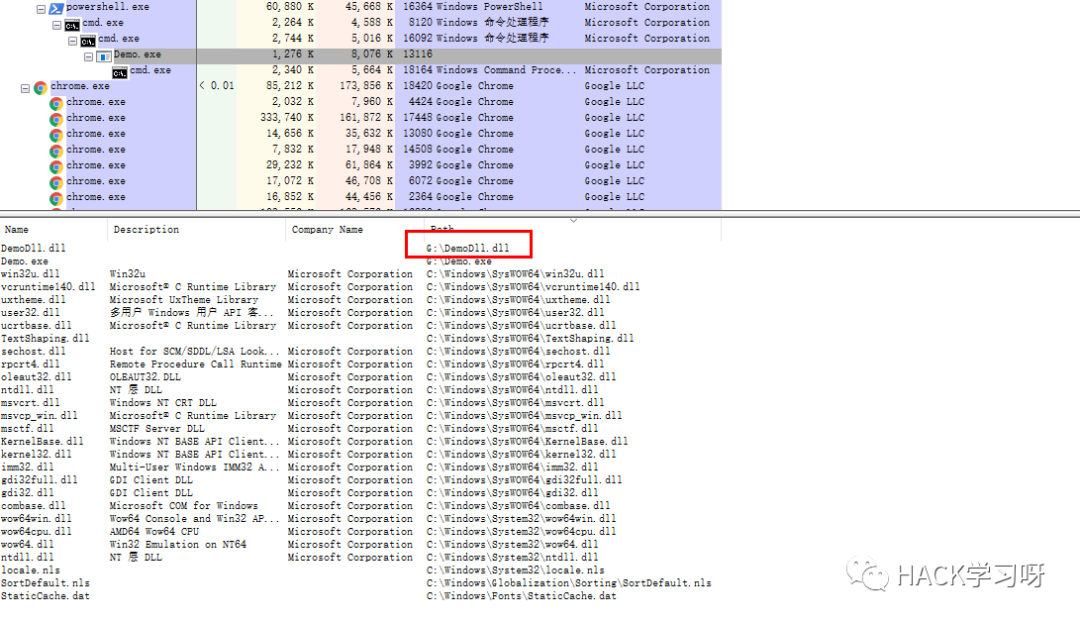Select msvcrt.dll in the DLL list

[x=30, y=403]
